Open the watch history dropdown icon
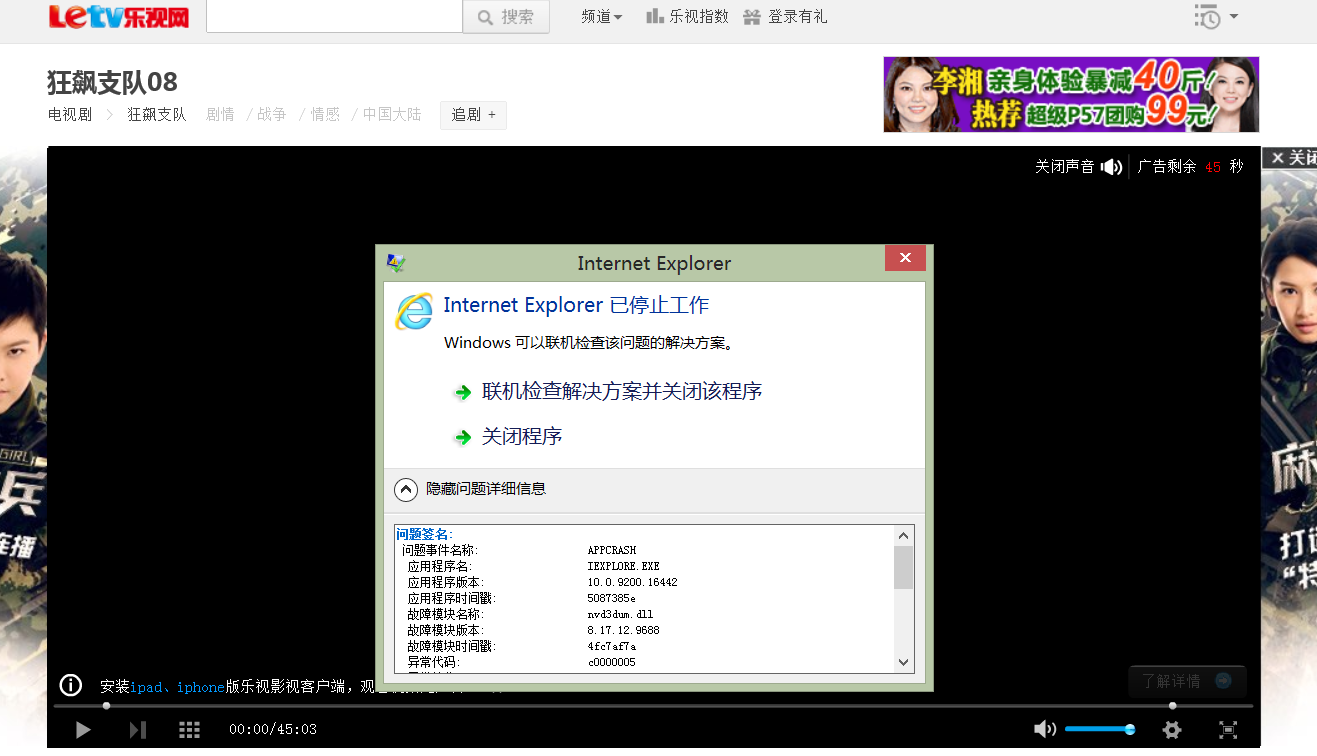Viewport: 1317px width, 756px height. 1216,17
